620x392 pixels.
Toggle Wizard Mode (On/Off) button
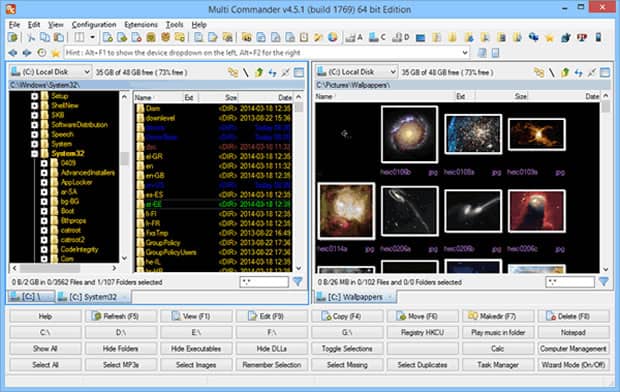tap(573, 365)
